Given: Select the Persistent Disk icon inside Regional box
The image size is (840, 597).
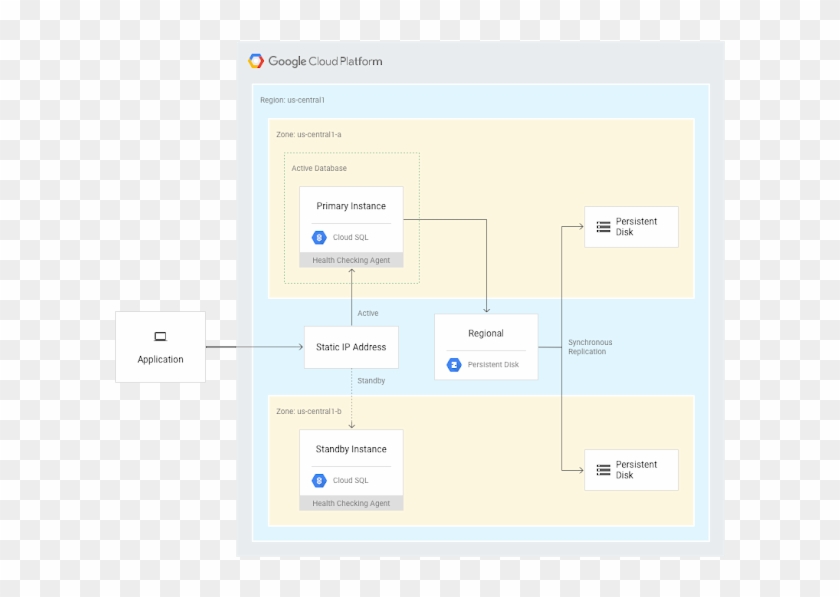Looking at the screenshot, I should pyautogui.click(x=452, y=364).
